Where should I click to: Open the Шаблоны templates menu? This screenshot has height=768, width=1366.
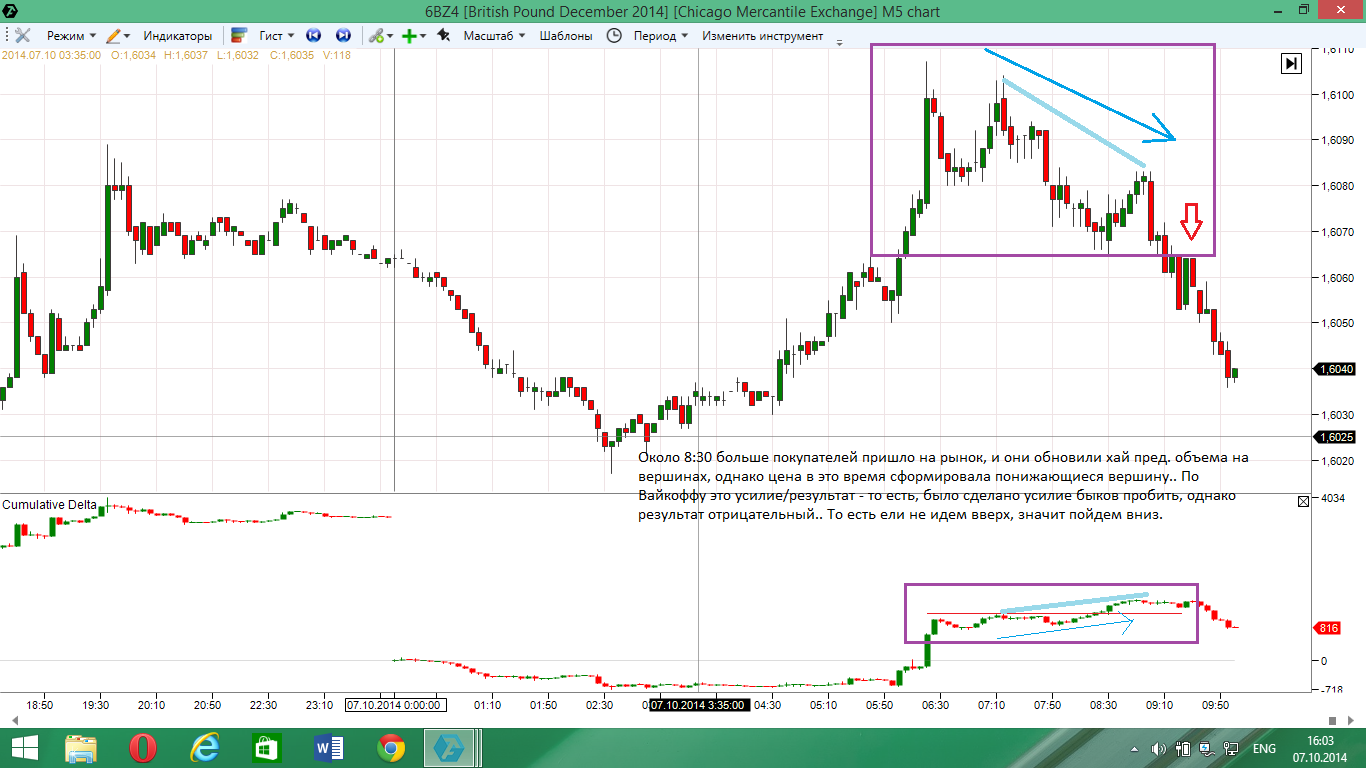566,35
